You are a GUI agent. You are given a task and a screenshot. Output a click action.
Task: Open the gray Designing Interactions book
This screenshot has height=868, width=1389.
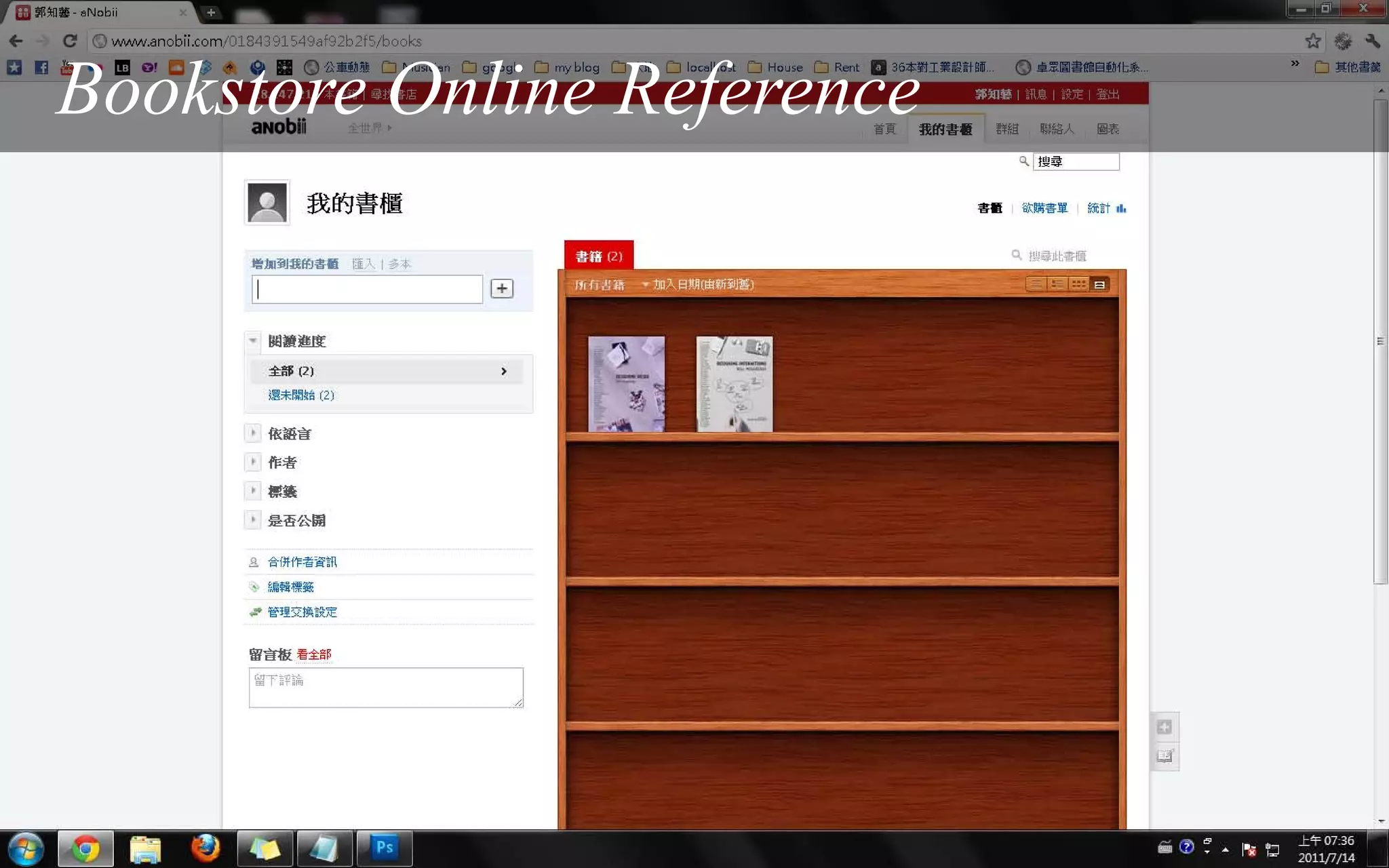coord(735,384)
